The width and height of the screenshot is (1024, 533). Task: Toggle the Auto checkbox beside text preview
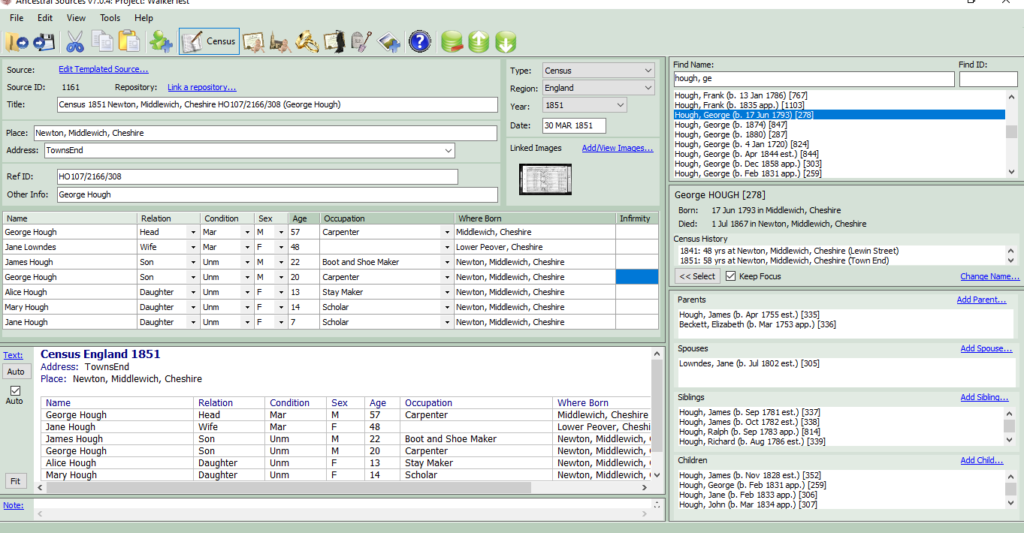pyautogui.click(x=15, y=391)
